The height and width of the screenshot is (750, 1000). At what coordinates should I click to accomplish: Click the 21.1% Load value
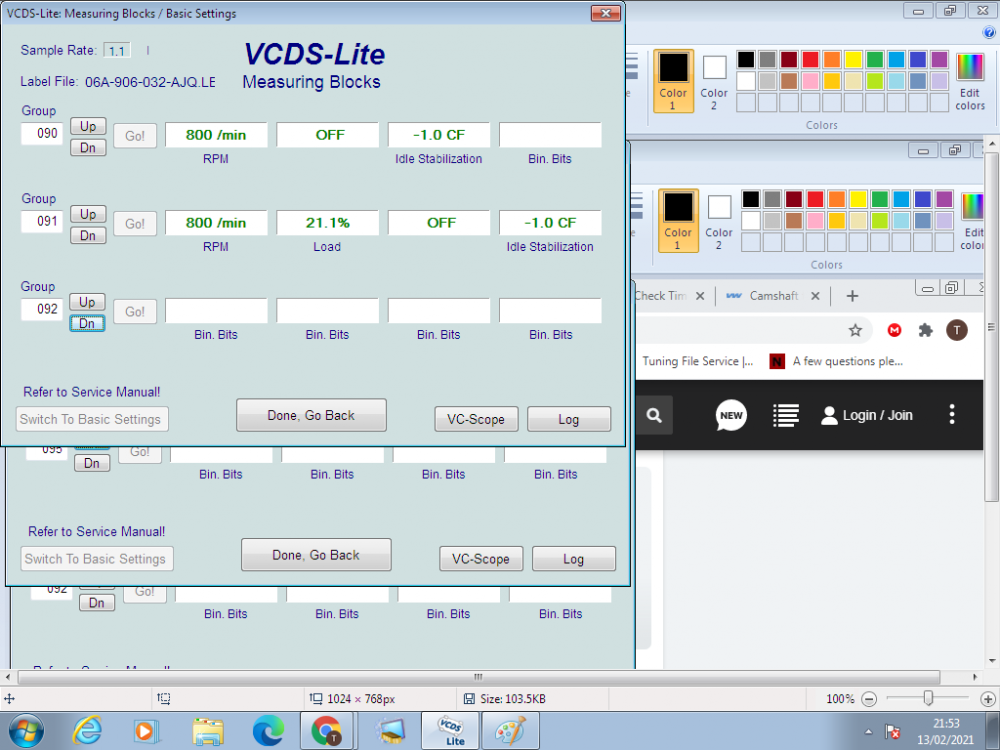pyautogui.click(x=327, y=223)
